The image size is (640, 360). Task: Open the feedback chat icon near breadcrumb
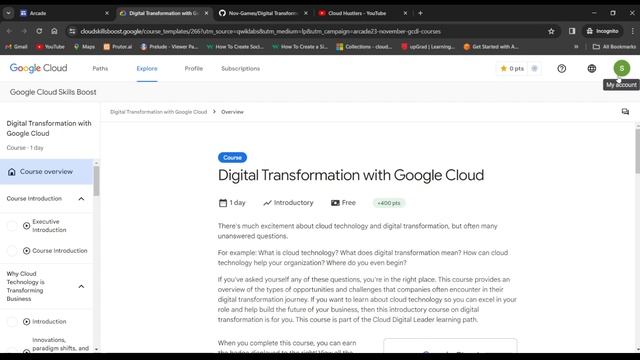625,111
